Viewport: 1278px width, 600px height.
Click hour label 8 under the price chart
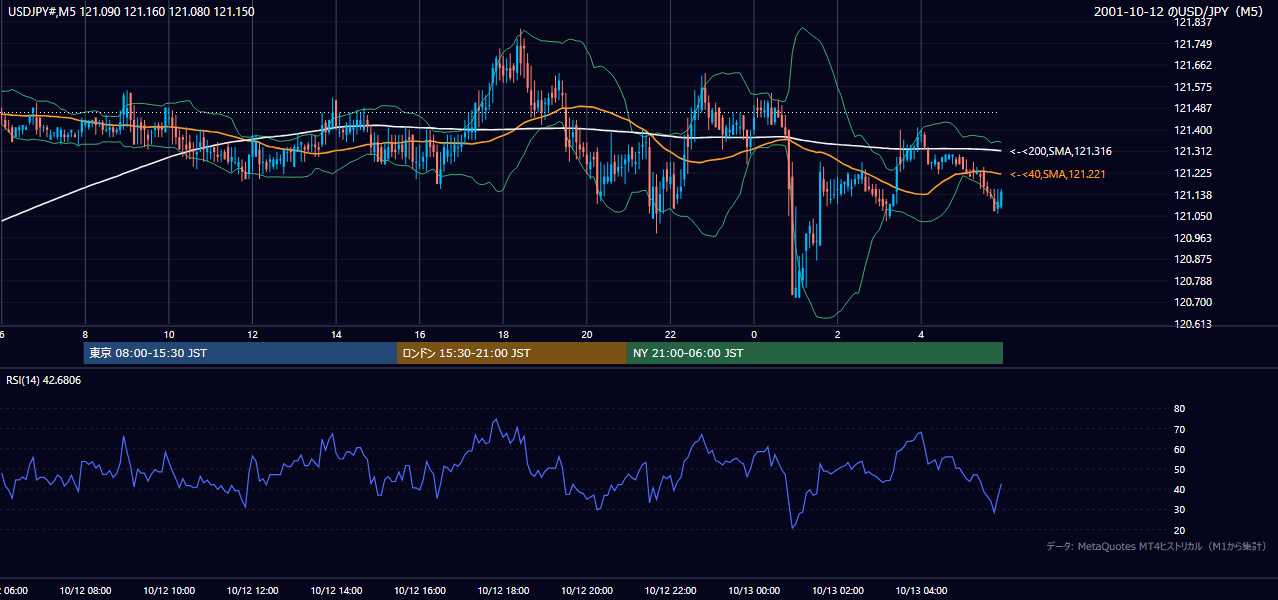pyautogui.click(x=85, y=334)
